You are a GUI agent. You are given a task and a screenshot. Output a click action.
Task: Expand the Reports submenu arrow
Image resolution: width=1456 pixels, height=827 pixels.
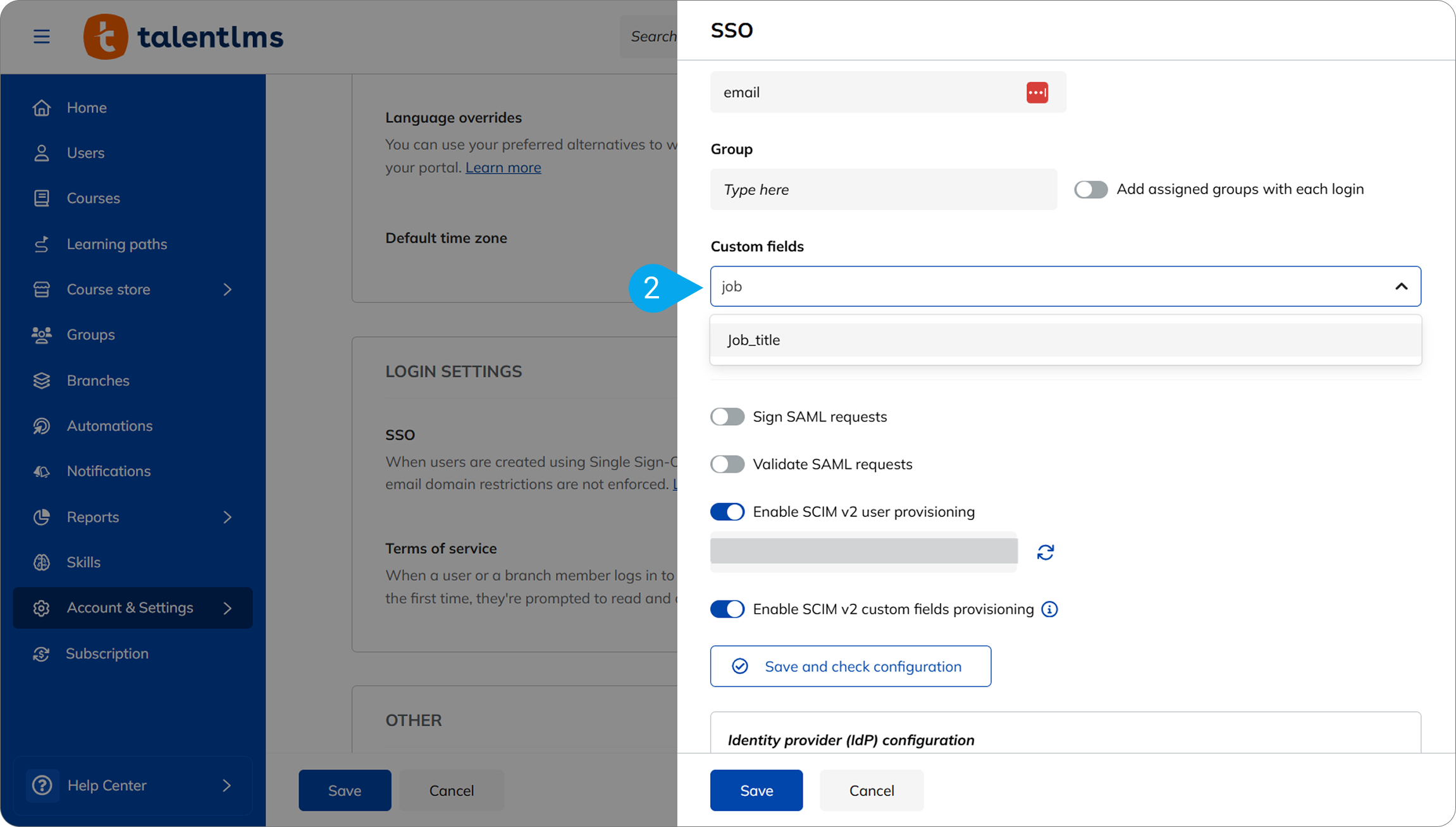[228, 517]
